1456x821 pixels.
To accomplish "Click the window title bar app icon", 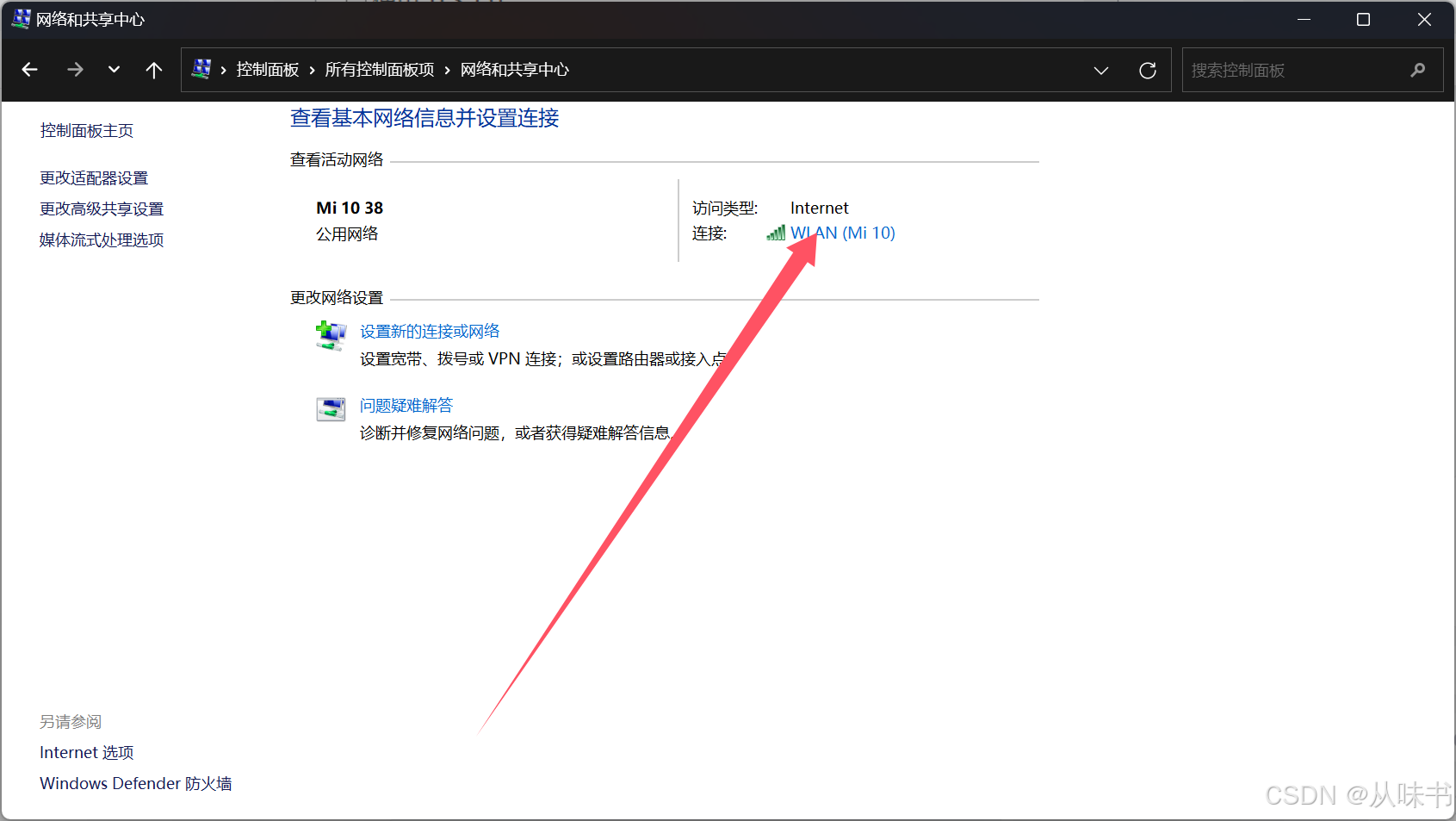I will (x=21, y=19).
